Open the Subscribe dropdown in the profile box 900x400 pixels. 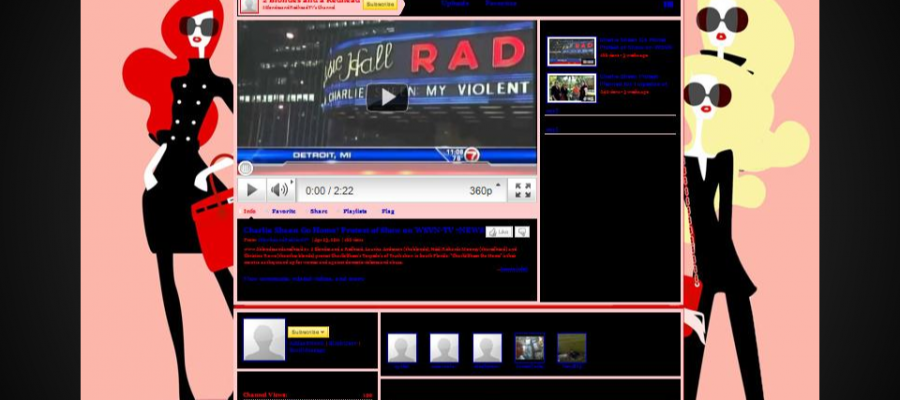[308, 332]
